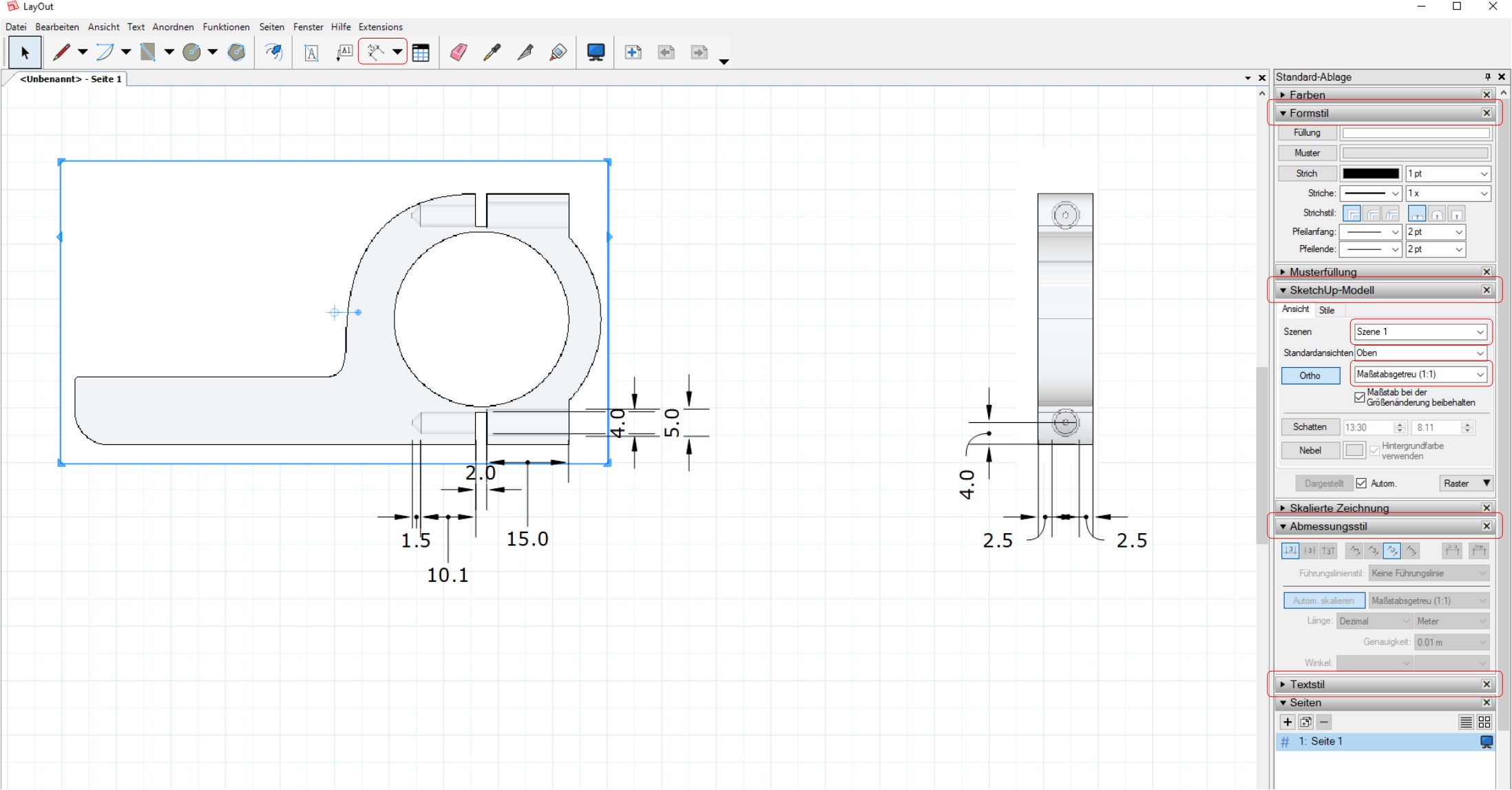Select the Text tool
Viewport: 1512px width, 790px height.
pos(311,52)
